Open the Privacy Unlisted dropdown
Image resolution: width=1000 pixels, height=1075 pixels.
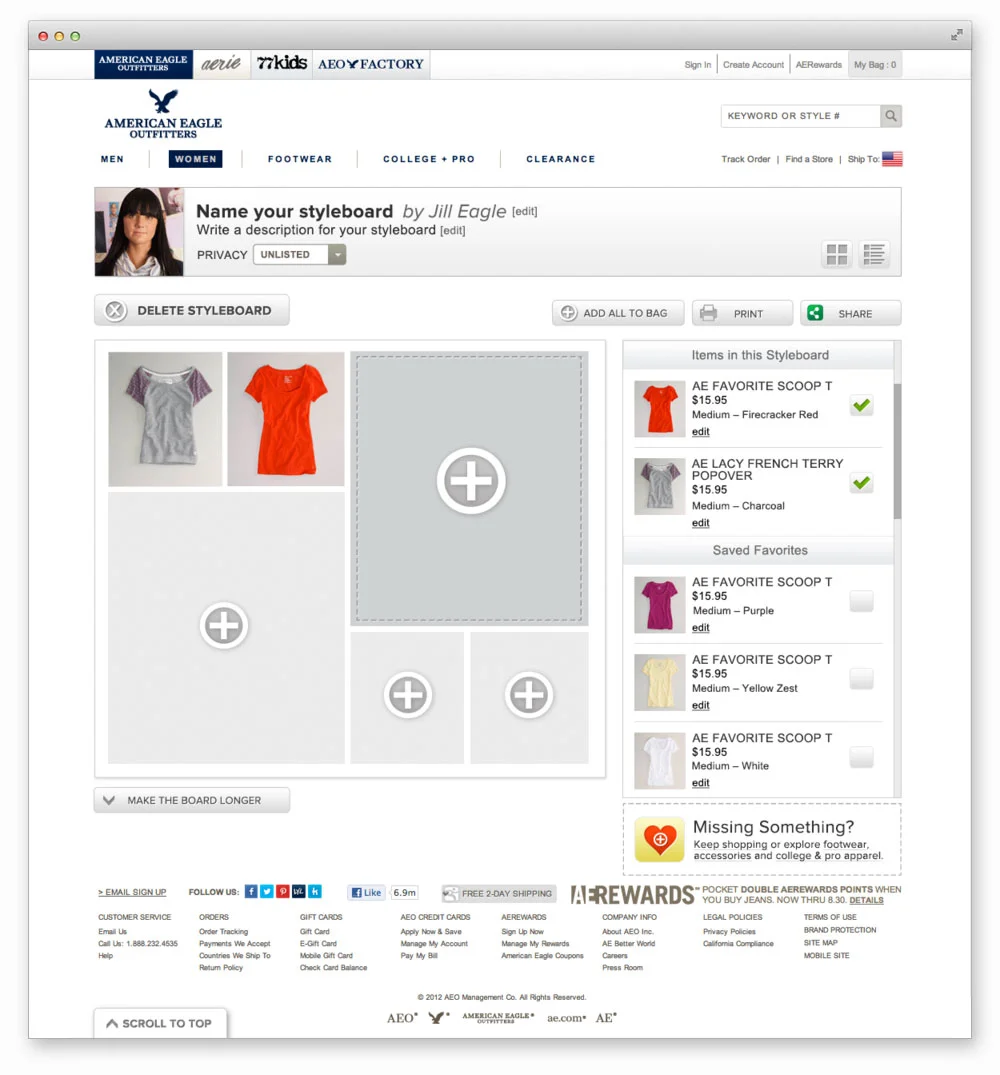(x=300, y=254)
